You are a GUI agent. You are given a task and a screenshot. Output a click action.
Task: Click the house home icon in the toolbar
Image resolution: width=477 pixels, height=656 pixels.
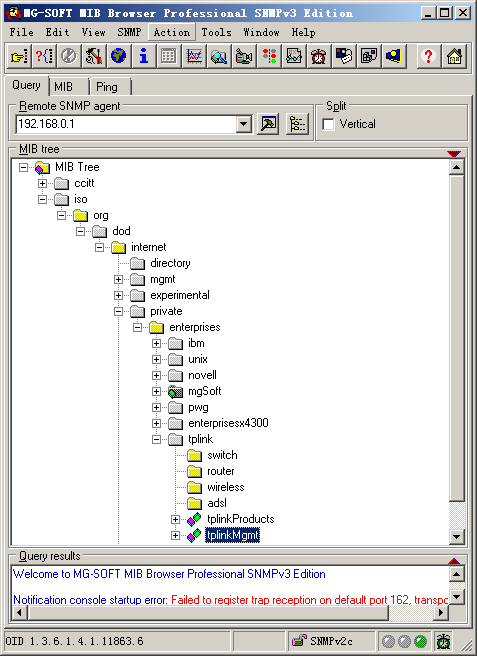pyautogui.click(x=454, y=56)
